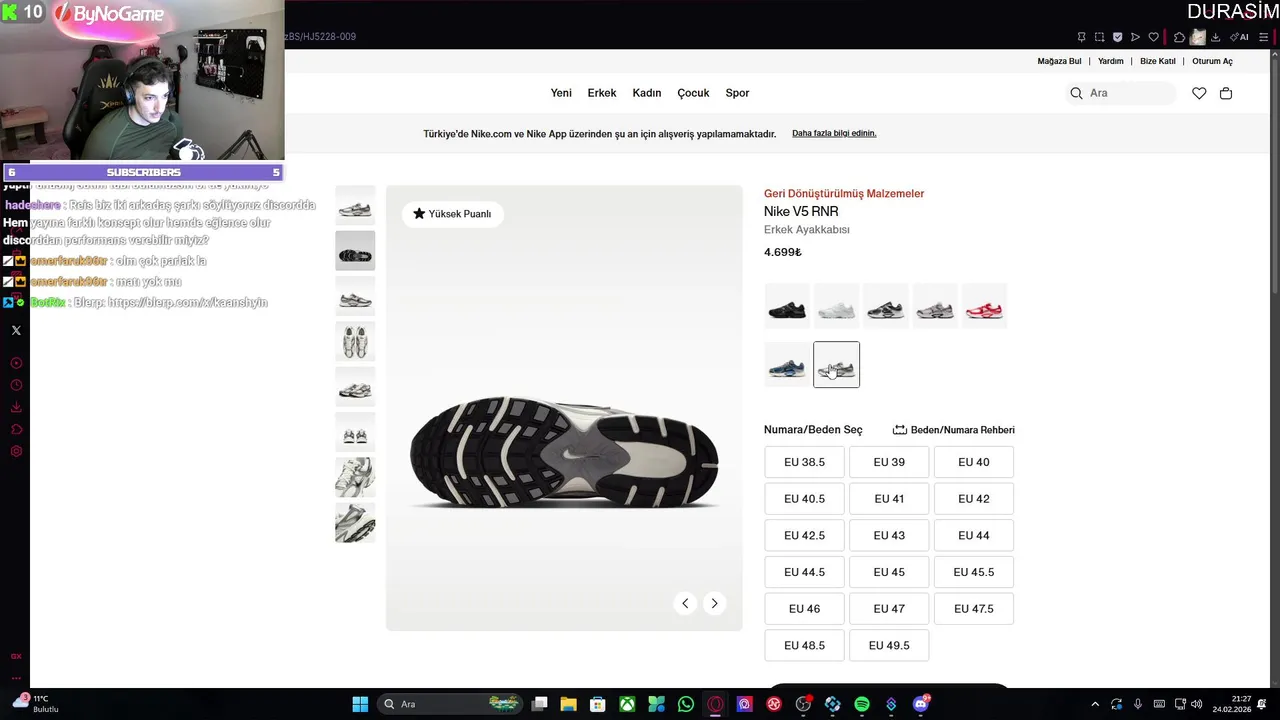Click the Windows taskbar Ara search box
This screenshot has height=720, width=1280.
pos(450,704)
